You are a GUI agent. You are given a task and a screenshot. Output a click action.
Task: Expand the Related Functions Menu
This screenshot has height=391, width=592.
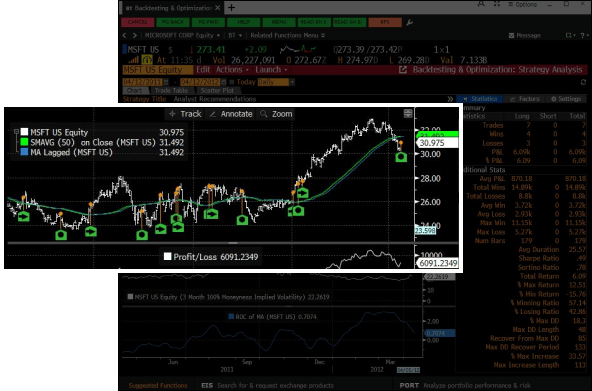pyautogui.click(x=287, y=35)
